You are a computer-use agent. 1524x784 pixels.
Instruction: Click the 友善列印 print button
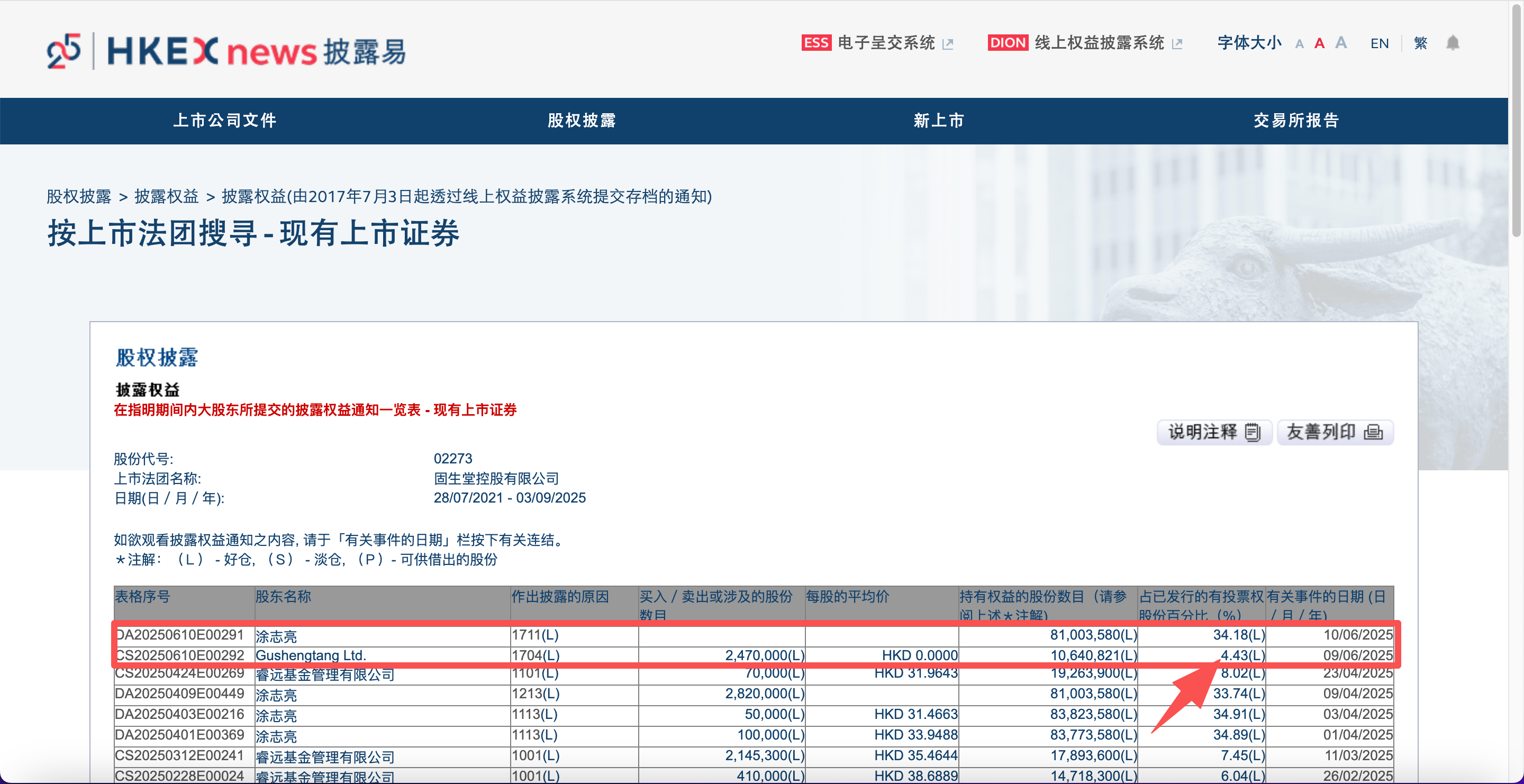(x=1335, y=432)
